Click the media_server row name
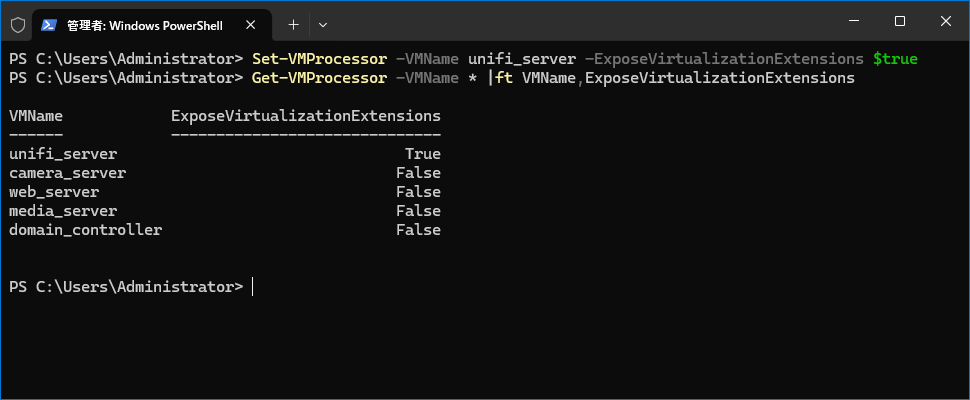This screenshot has width=970, height=400. (63, 211)
